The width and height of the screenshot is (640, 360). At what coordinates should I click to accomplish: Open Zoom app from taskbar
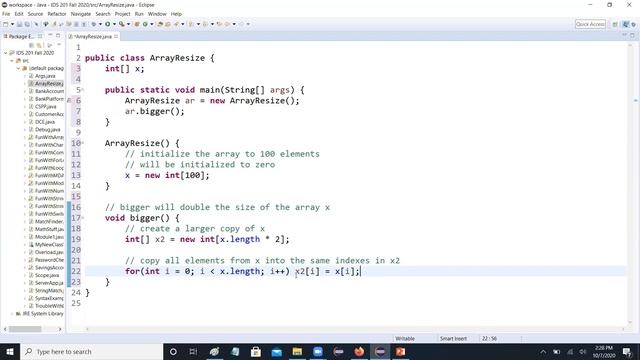coord(318,351)
